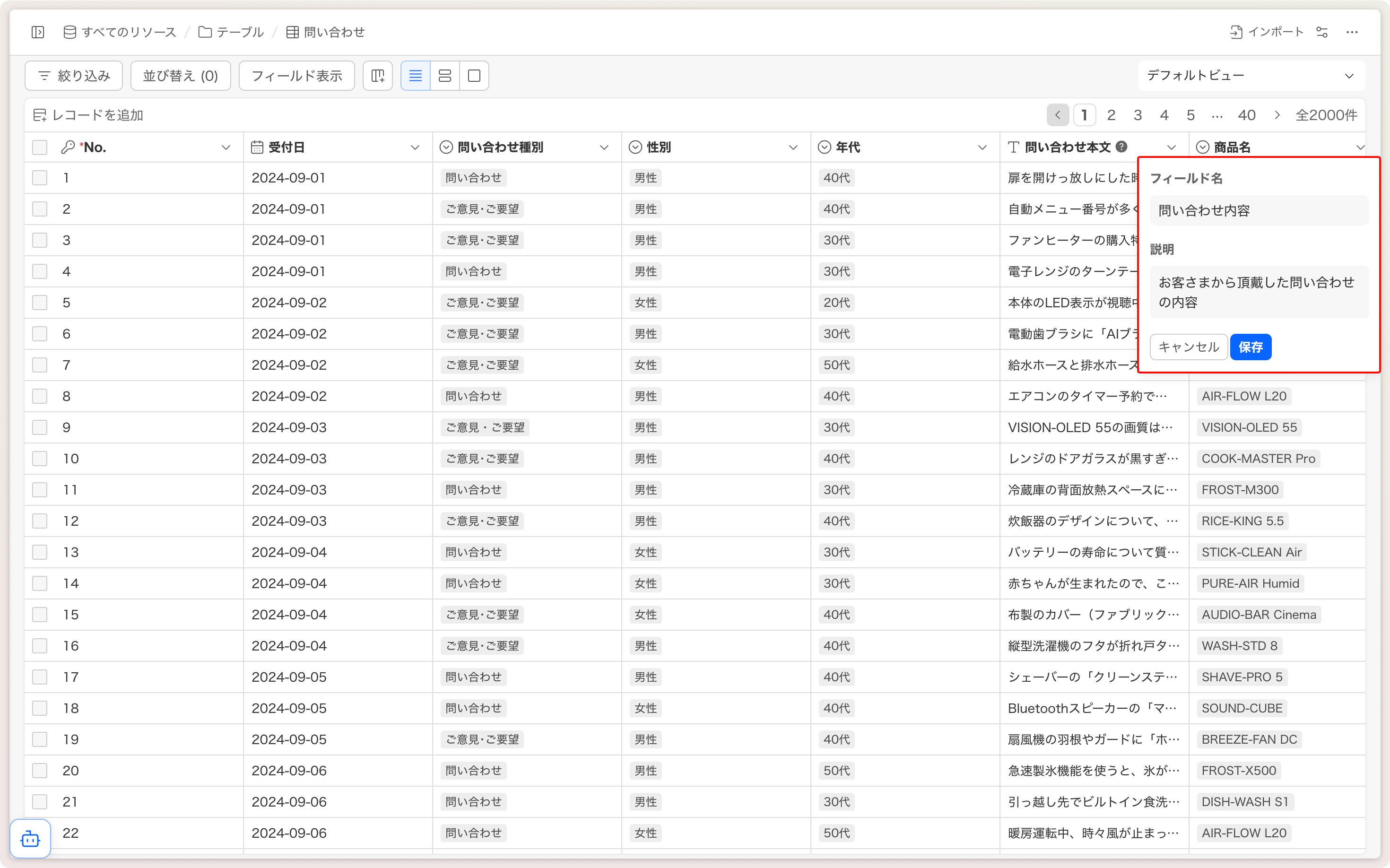1390x868 pixels.
Task: Expand the 性別 column dropdown arrow
Action: [793, 148]
